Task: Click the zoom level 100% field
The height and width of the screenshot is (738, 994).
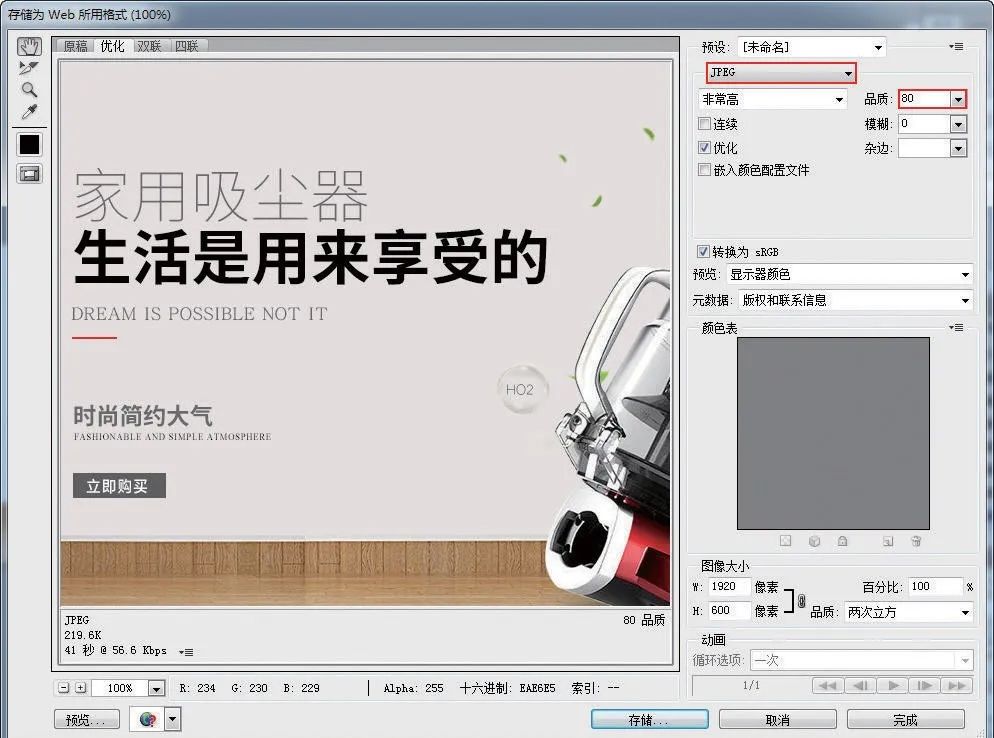Action: (x=120, y=688)
